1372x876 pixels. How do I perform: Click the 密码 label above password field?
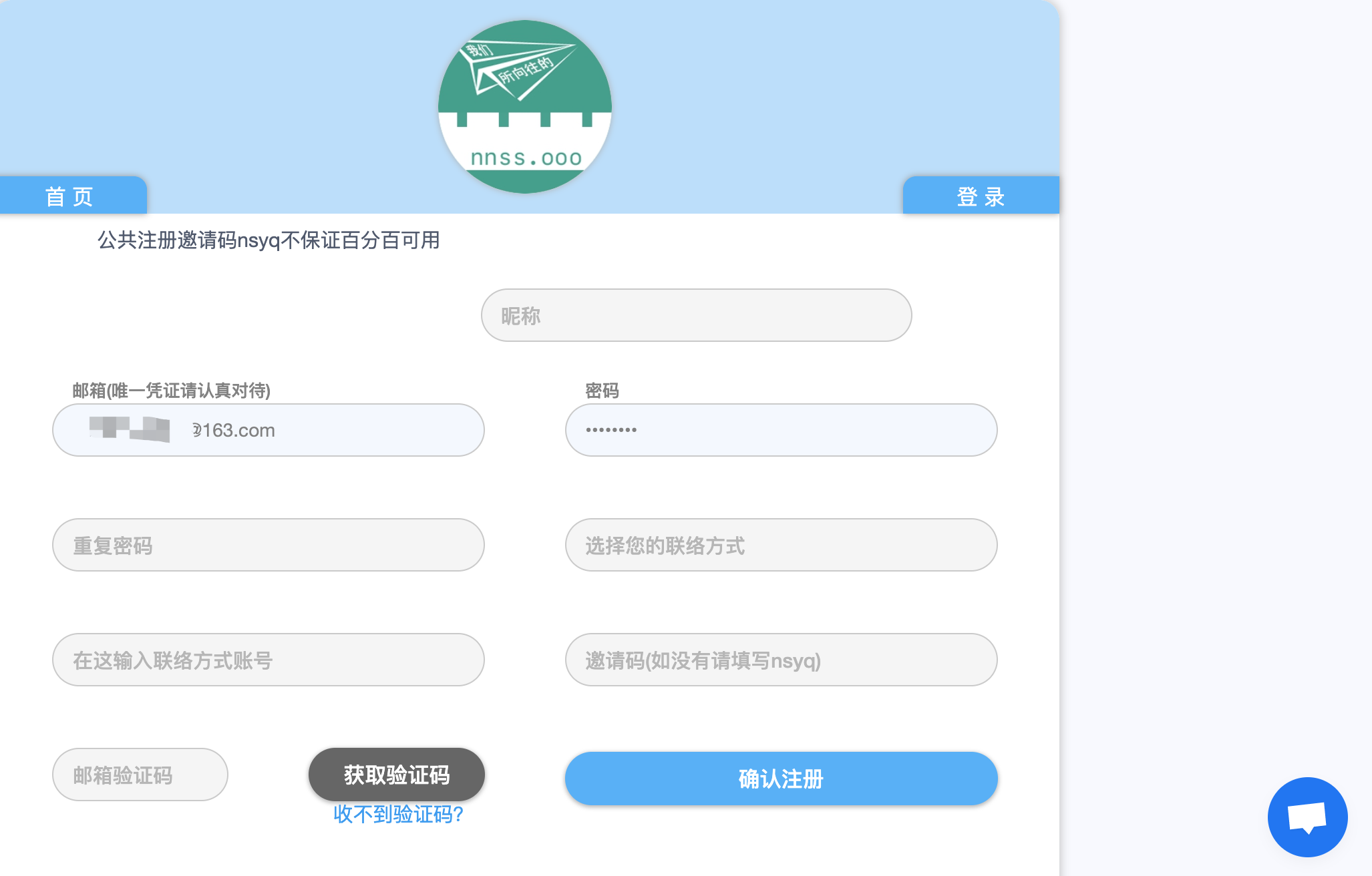click(x=602, y=391)
